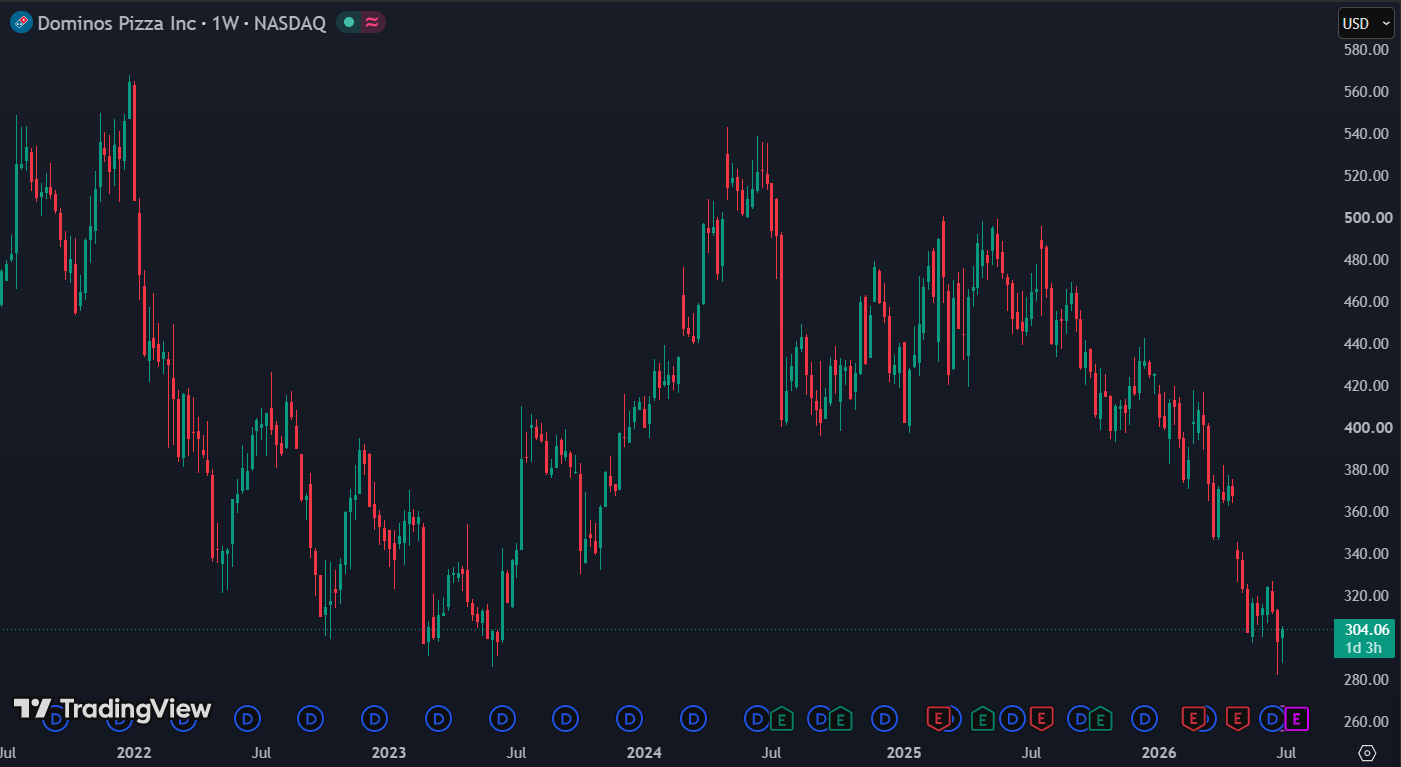This screenshot has width=1401, height=767.
Task: Click the Domino's Pizza symbol logo
Action: pyautogui.click(x=21, y=23)
